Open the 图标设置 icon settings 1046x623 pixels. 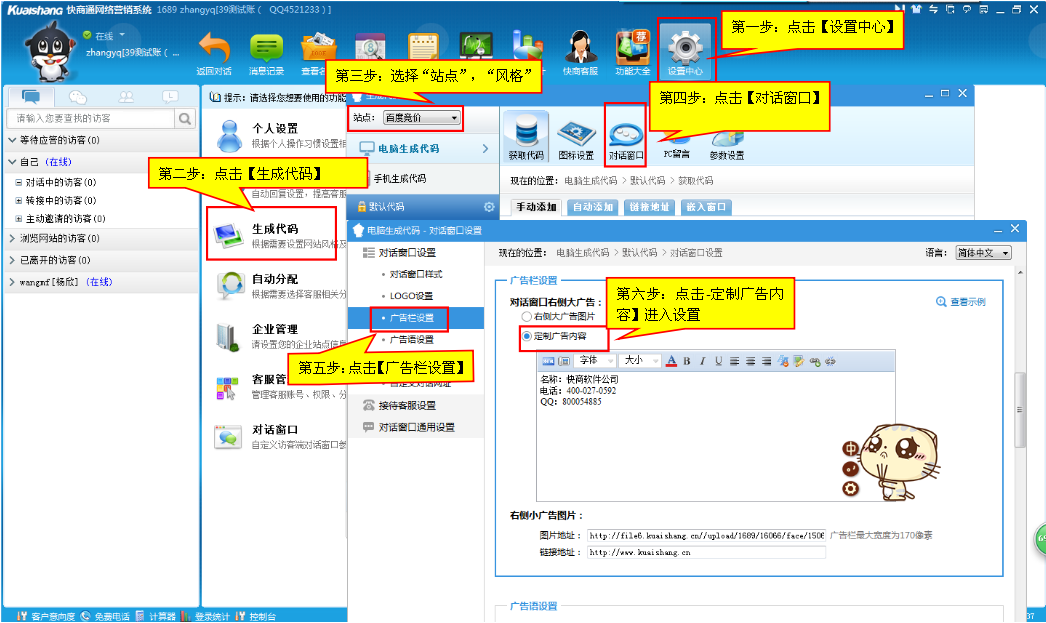point(576,133)
